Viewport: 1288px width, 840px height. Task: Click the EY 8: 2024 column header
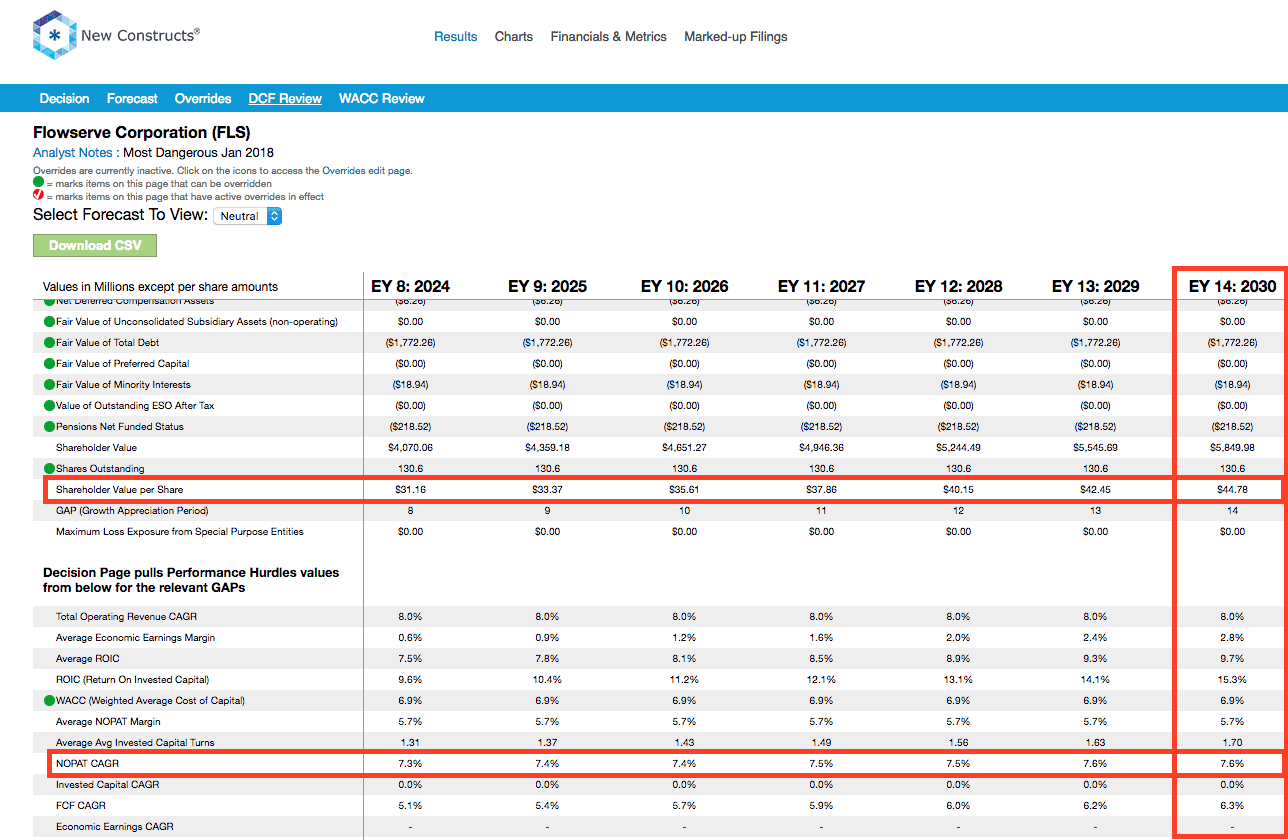[410, 287]
